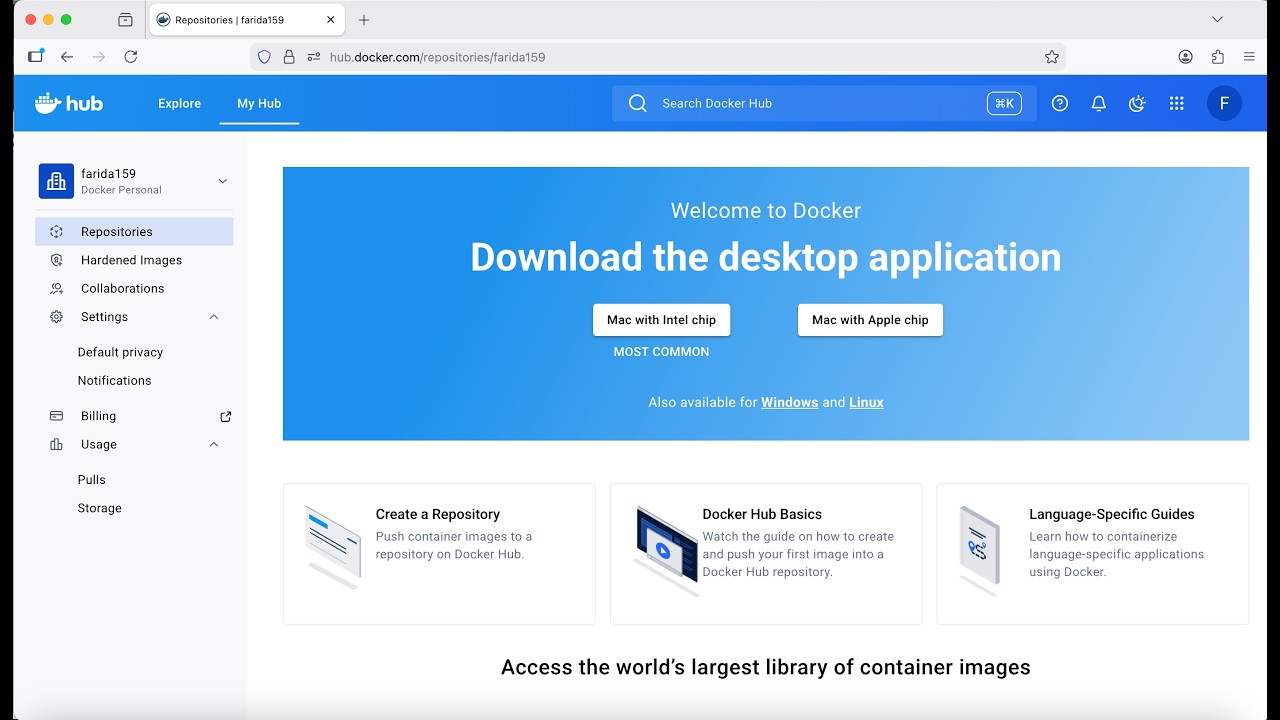Click the tracking protection shield icon
Viewport: 1280px width, 720px height.
tap(264, 57)
